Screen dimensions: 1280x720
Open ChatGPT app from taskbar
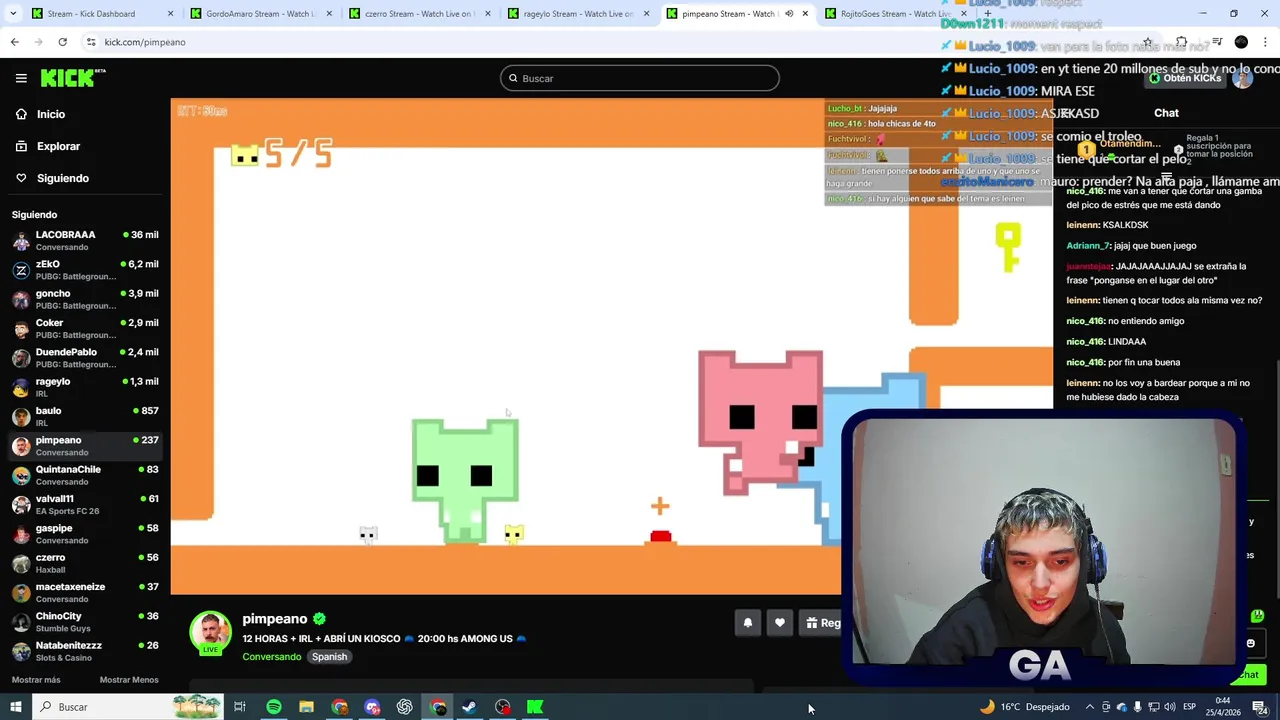coord(405,707)
